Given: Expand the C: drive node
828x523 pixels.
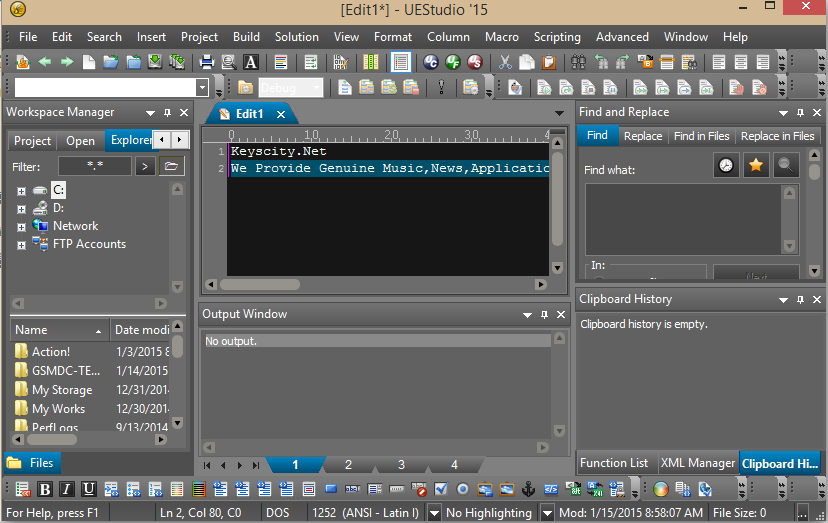Looking at the screenshot, I should (x=21, y=191).
